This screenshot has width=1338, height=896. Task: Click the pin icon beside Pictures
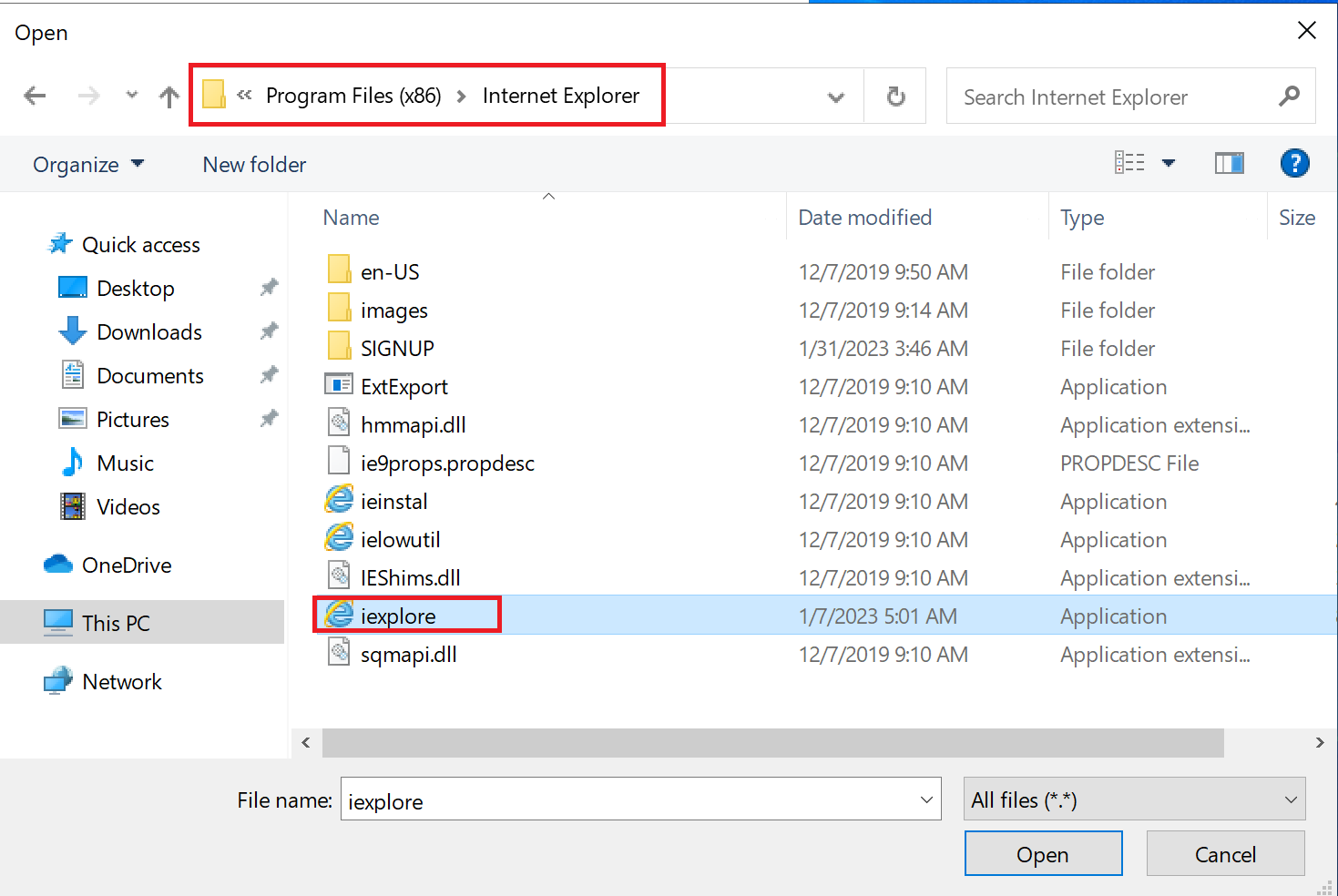[x=269, y=419]
